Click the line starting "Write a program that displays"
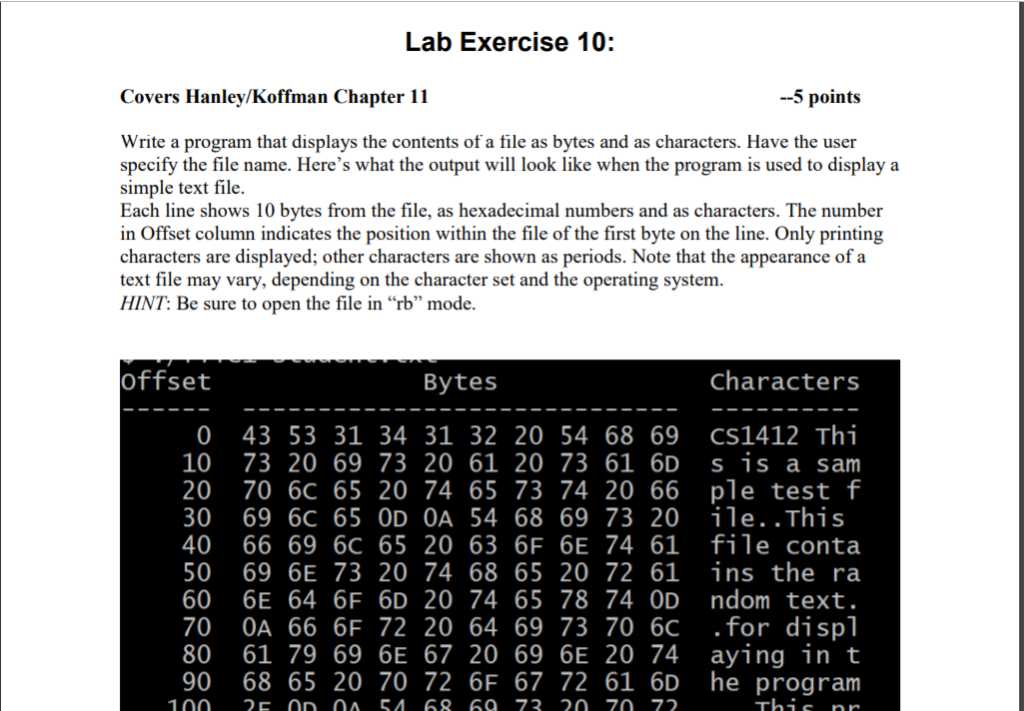 point(488,142)
